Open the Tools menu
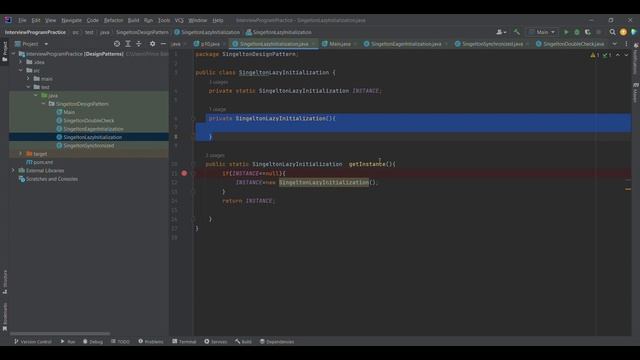 point(164,20)
